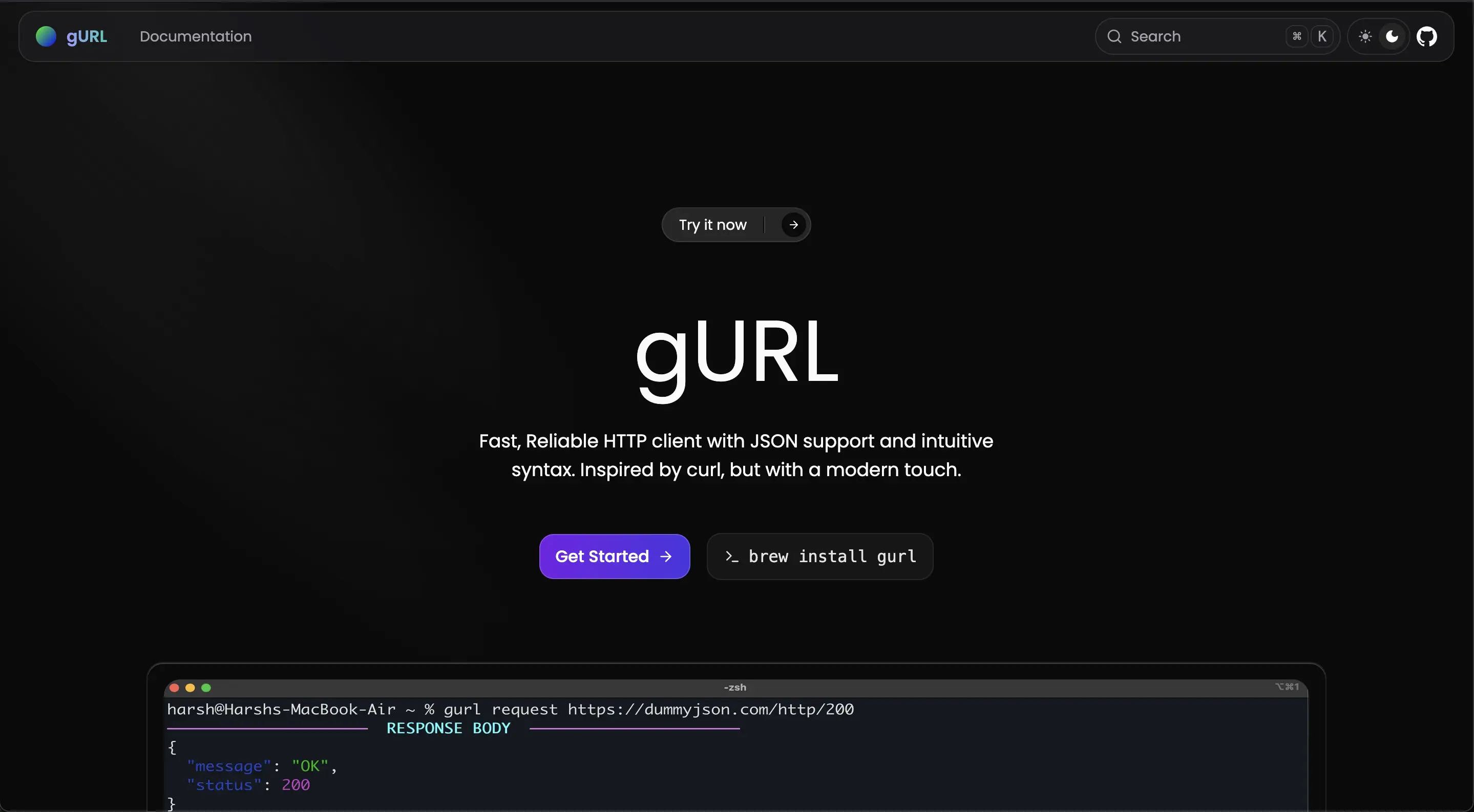Enable light mode with the sun icon
Viewport: 1474px width, 812px height.
[x=1365, y=36]
